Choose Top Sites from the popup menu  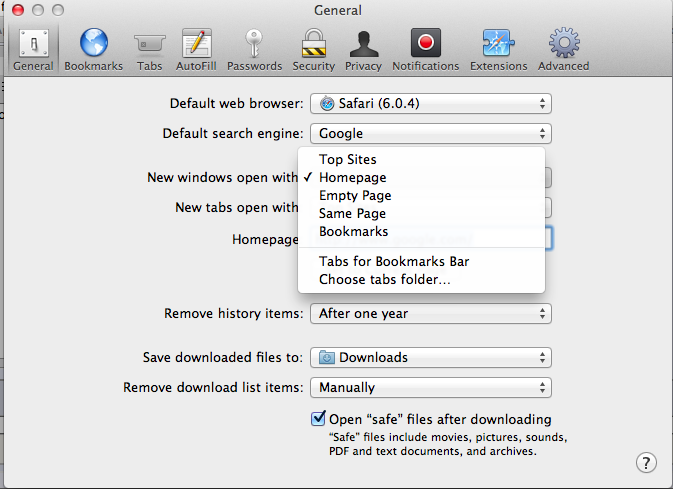pyautogui.click(x=421, y=159)
